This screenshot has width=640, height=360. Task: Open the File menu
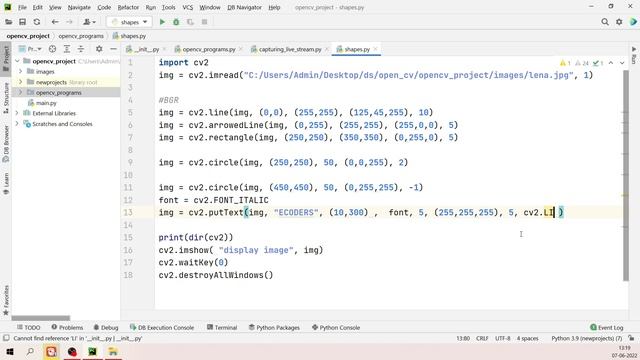point(22,7)
